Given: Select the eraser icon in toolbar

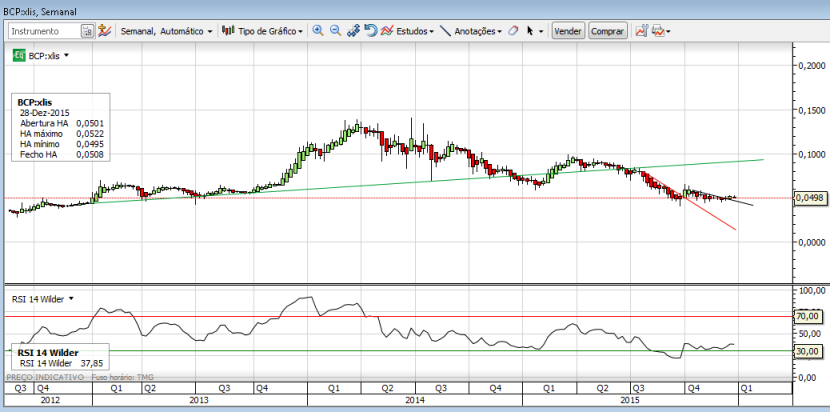Looking at the screenshot, I should 512,31.
